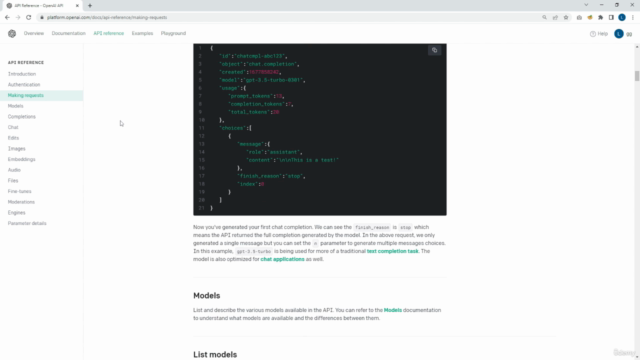Open the user account avatar menu

click(619, 34)
